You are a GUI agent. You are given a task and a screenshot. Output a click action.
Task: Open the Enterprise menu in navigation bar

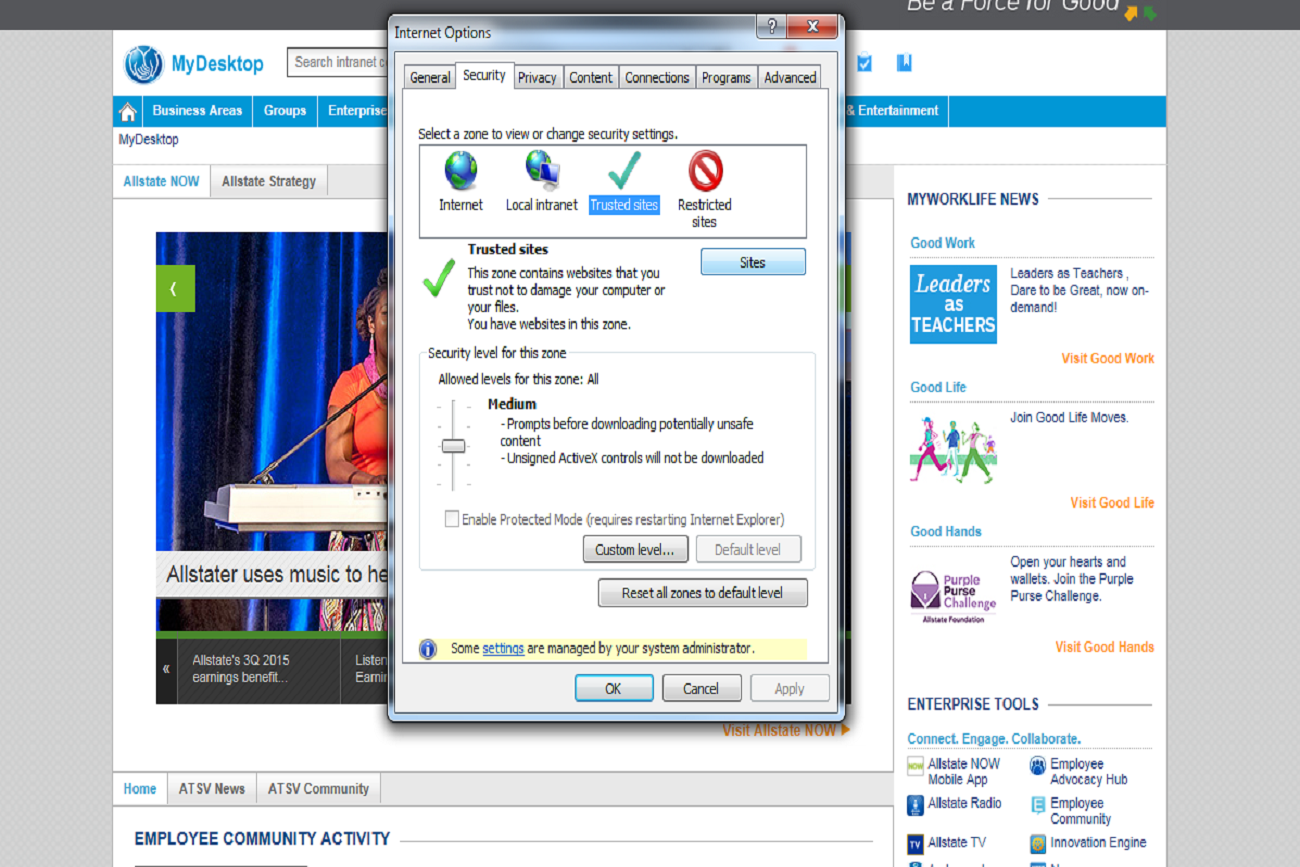(356, 111)
